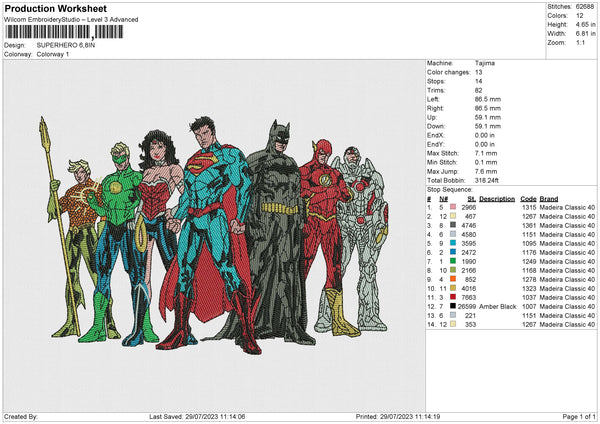
Task: Click the Zoom value '1:1'
Action: [x=580, y=42]
